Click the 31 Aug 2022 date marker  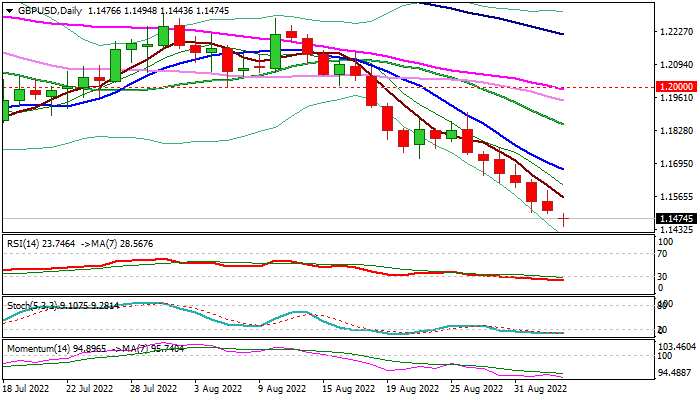coord(541,389)
